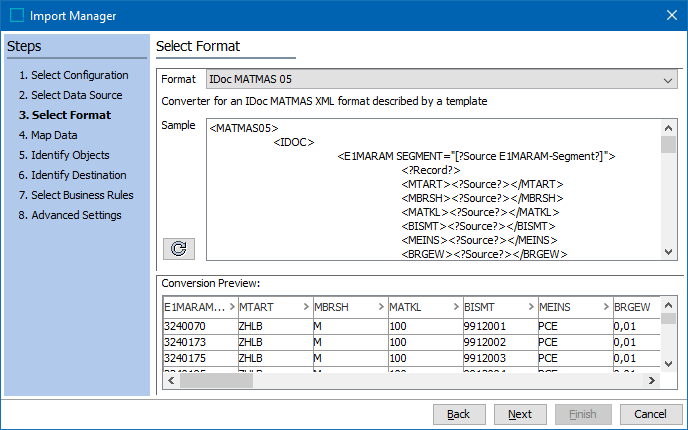Expand the BISMT column header arrow
Image resolution: width=688 pixels, height=430 pixels.
[531, 307]
